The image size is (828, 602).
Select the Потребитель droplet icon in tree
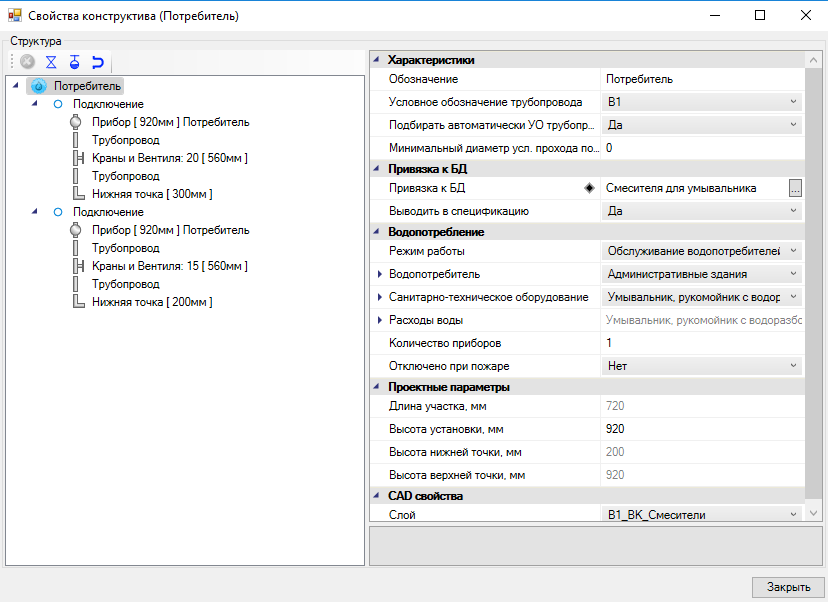point(38,86)
